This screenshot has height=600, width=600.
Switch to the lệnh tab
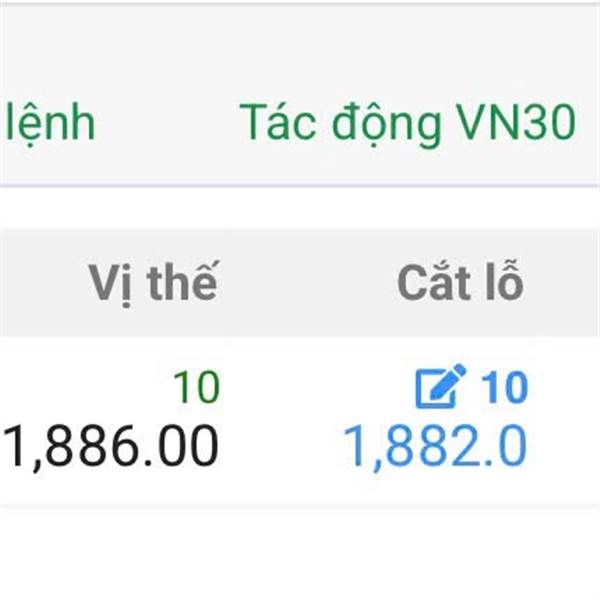49,124
